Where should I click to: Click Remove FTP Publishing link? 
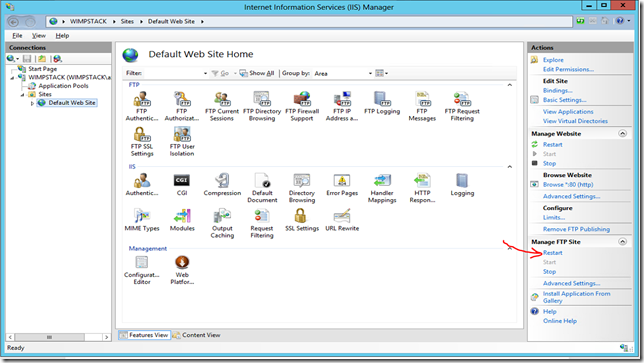576,229
